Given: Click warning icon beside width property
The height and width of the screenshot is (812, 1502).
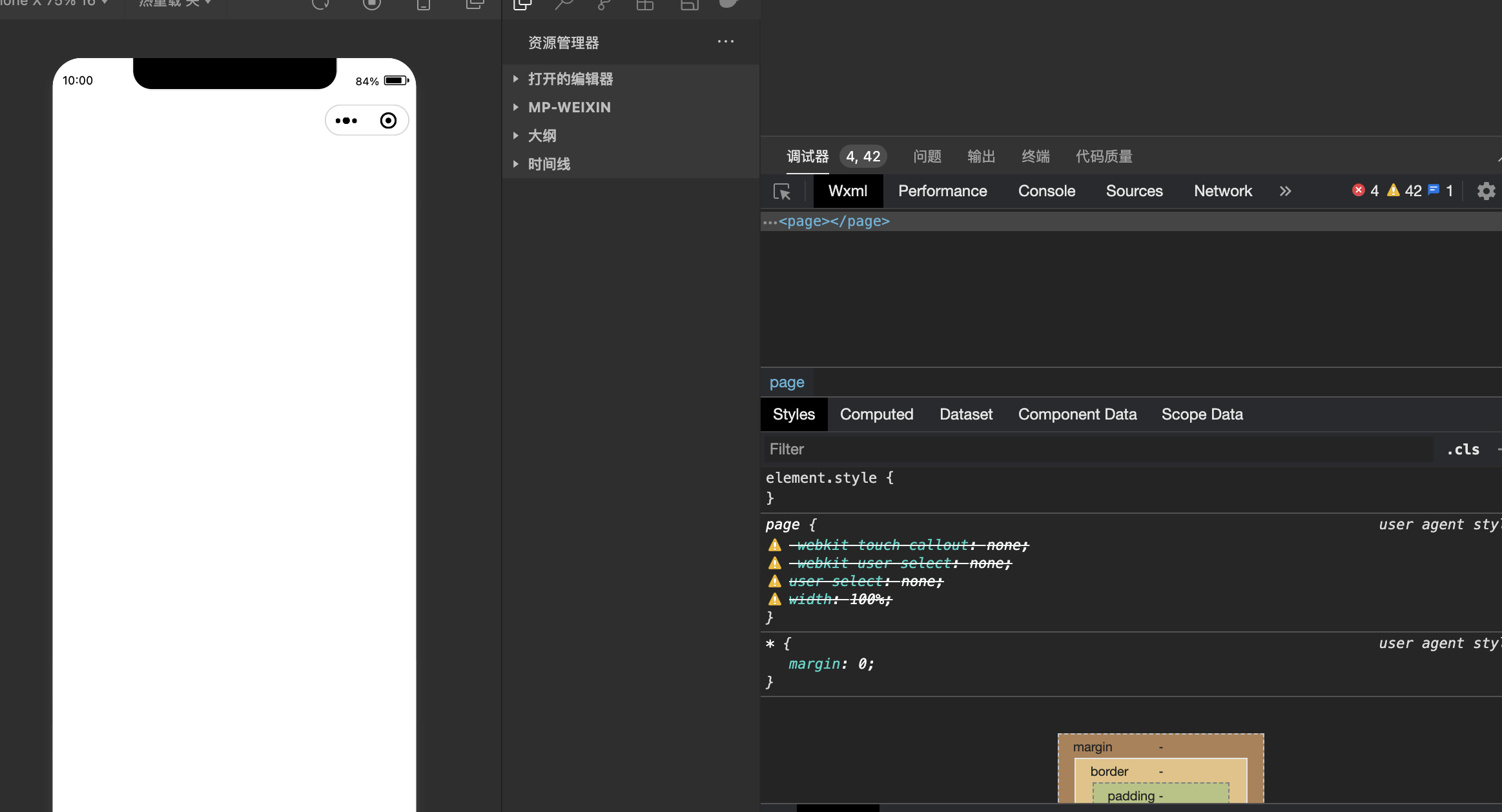Looking at the screenshot, I should (x=775, y=600).
